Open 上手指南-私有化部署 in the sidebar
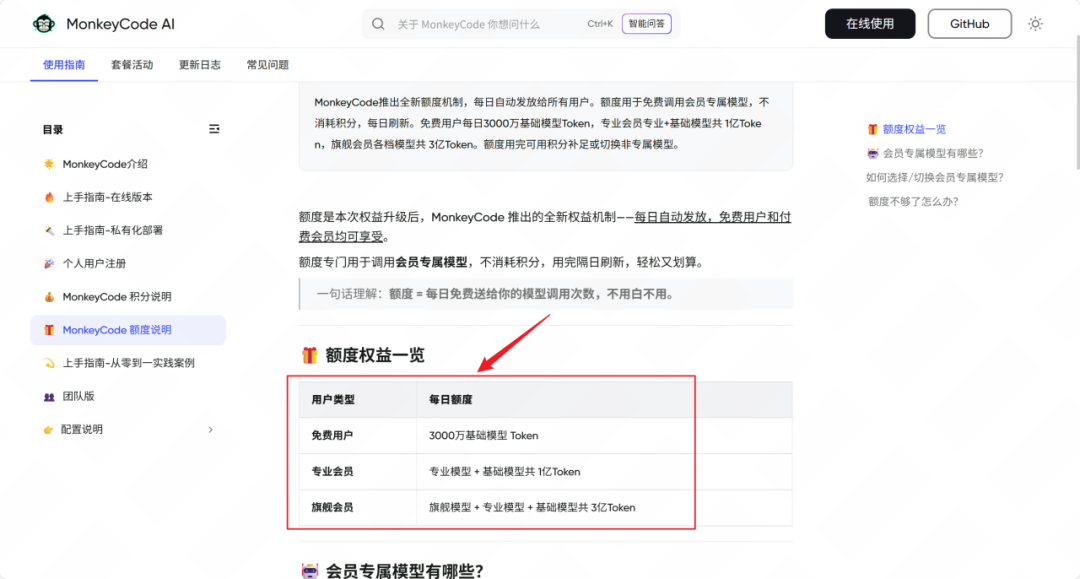The height and width of the screenshot is (579, 1080). (128, 230)
